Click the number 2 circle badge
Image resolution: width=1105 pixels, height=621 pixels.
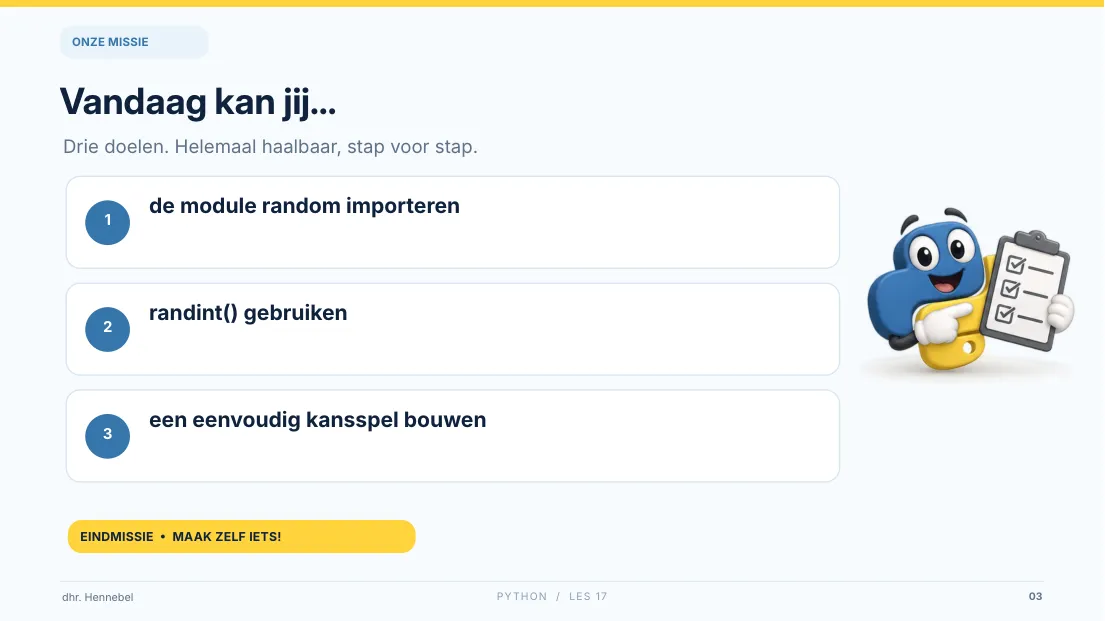point(108,329)
